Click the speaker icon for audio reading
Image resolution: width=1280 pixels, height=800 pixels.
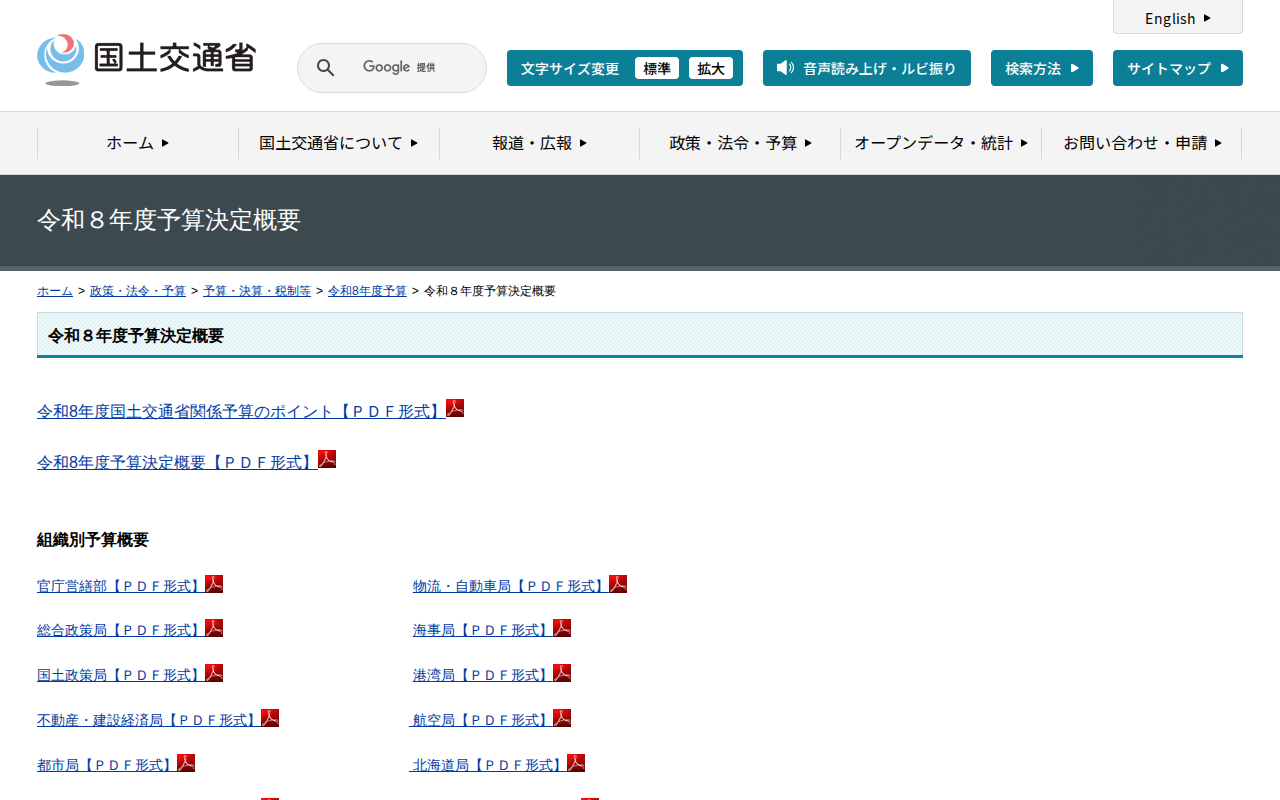[785, 68]
